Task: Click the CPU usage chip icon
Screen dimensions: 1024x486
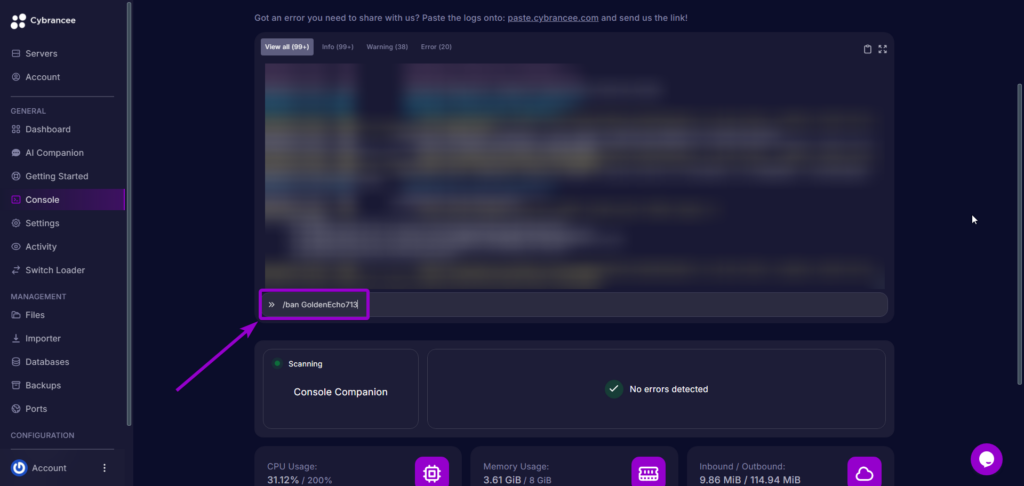Action: (432, 473)
